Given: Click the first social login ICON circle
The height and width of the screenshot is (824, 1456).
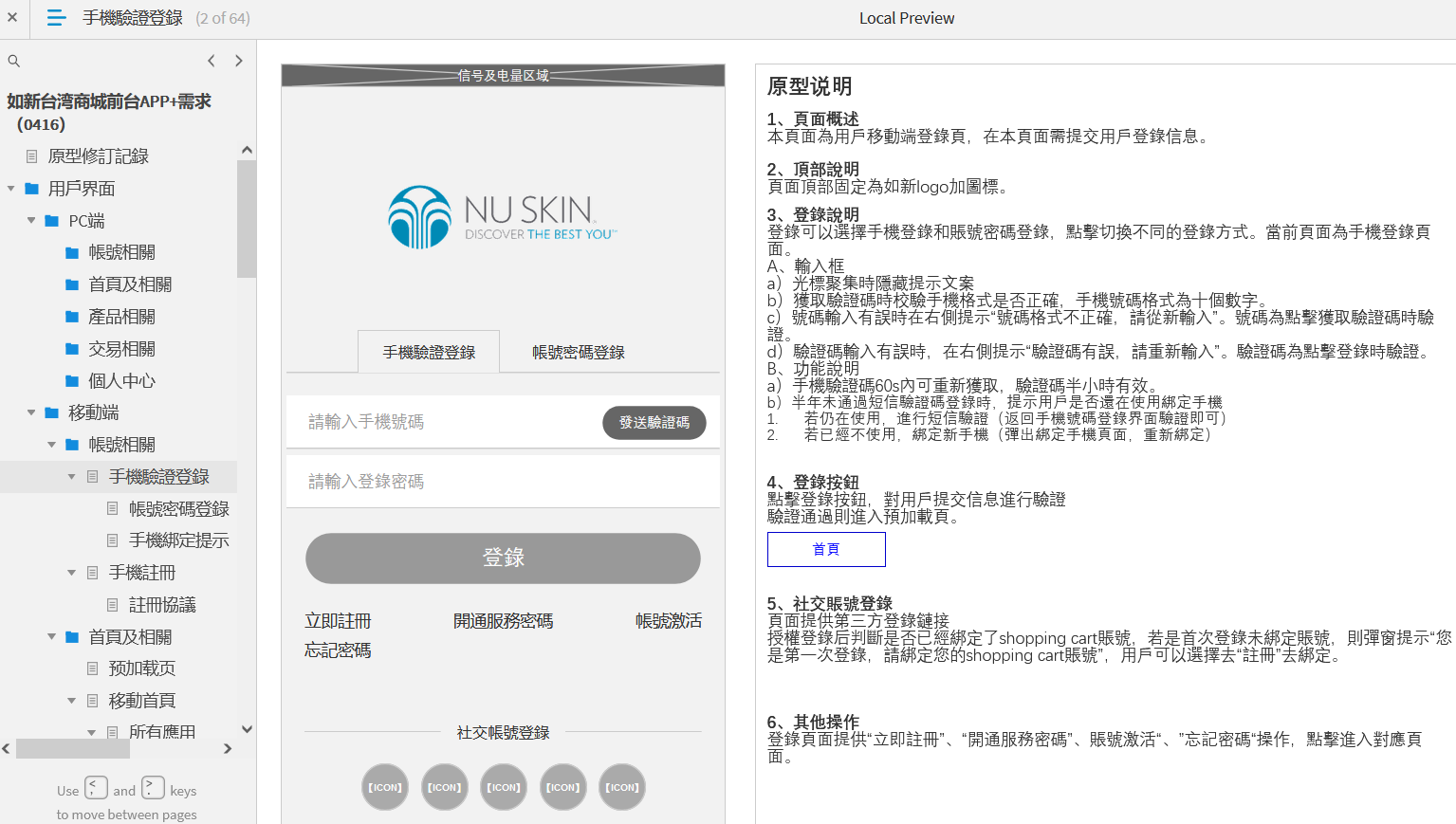Looking at the screenshot, I should click(x=385, y=787).
